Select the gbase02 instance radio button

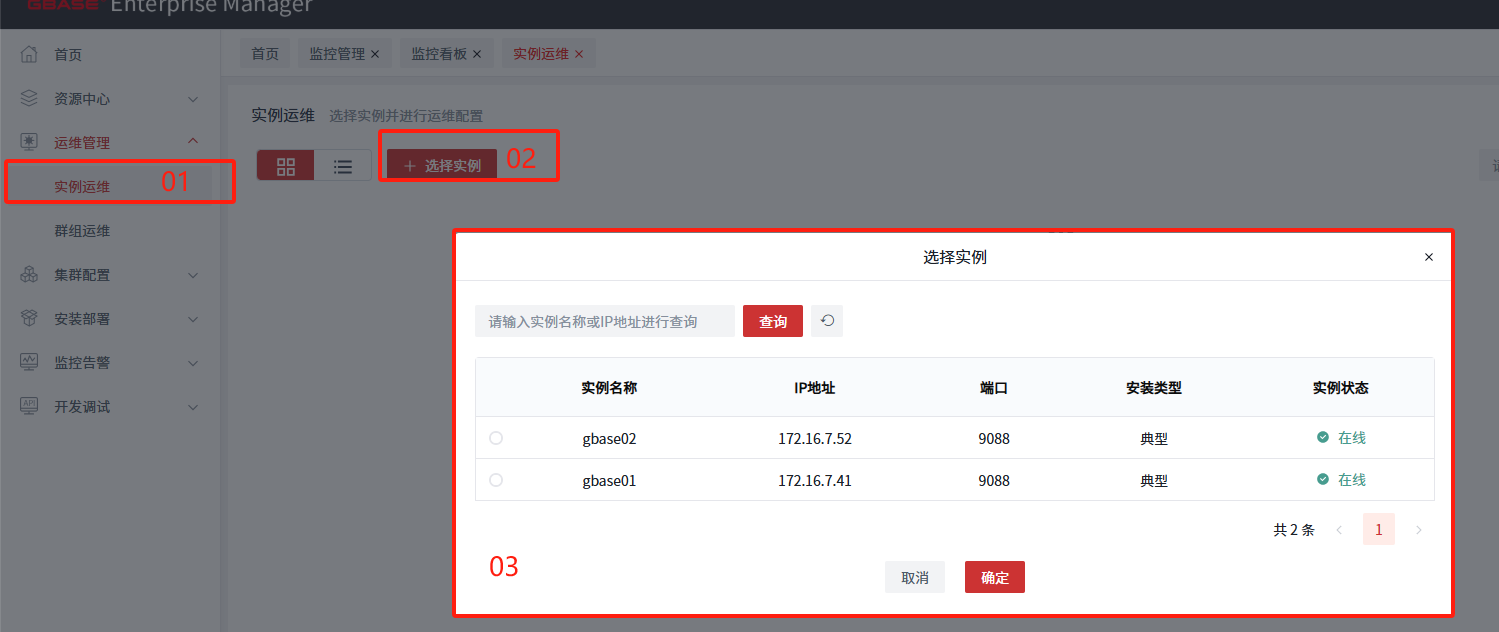(x=496, y=438)
